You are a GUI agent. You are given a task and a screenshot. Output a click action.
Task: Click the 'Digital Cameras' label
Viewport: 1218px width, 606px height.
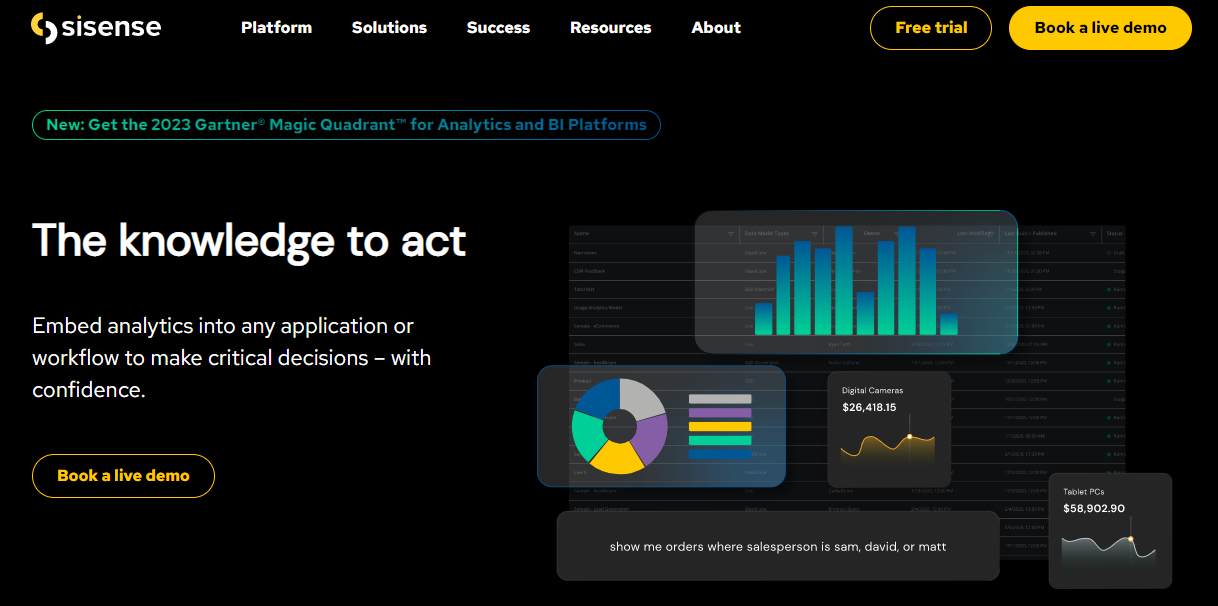872,390
